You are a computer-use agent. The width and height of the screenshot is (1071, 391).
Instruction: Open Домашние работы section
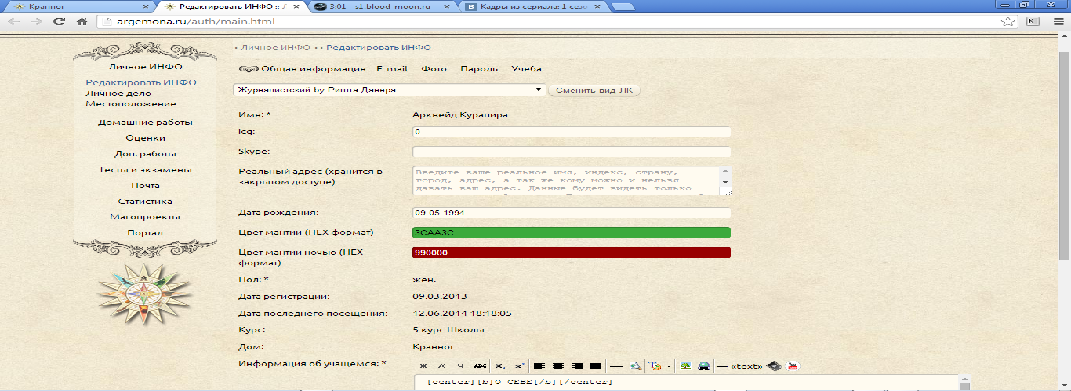tap(145, 122)
